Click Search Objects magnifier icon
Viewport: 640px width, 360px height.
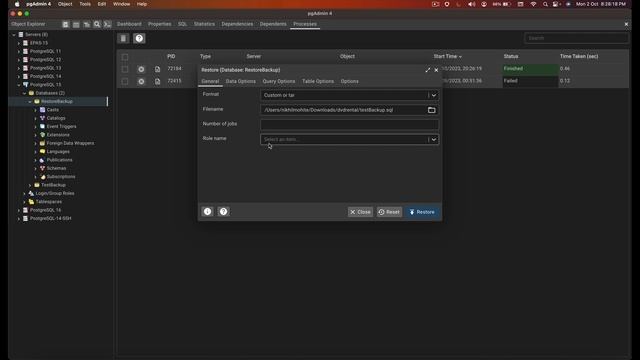[x=97, y=24]
